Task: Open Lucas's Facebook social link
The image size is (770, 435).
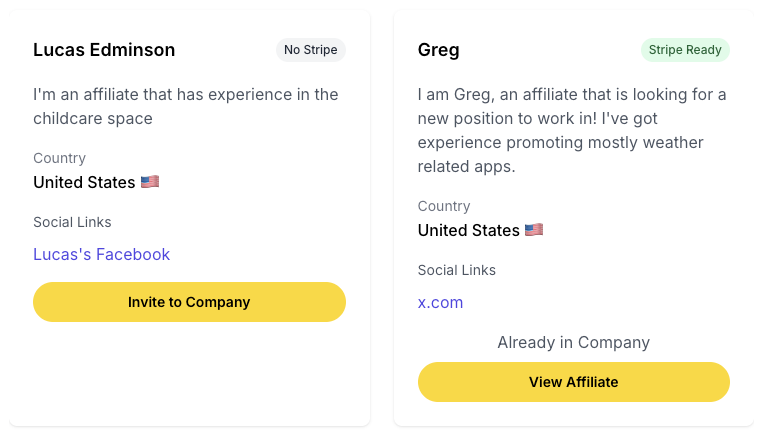Action: 101,254
